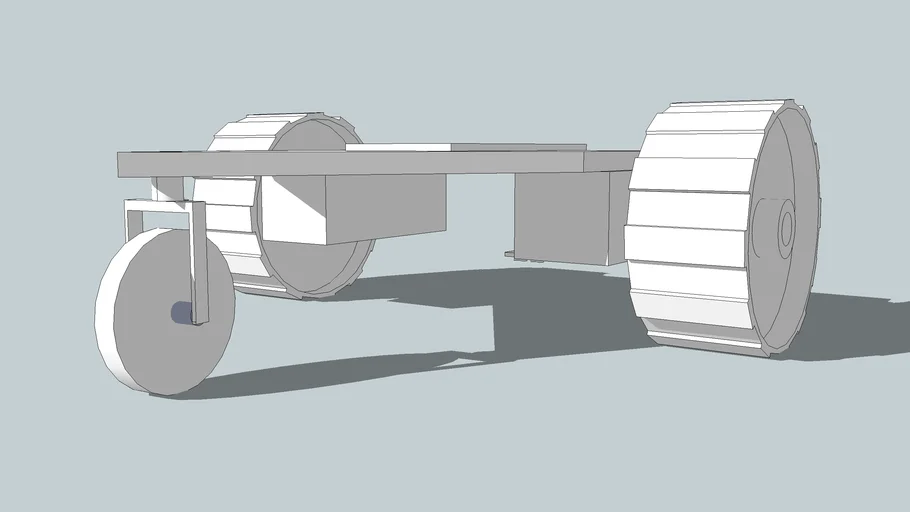
Task: Click the large right wheel's center hub
Action: 784,228
